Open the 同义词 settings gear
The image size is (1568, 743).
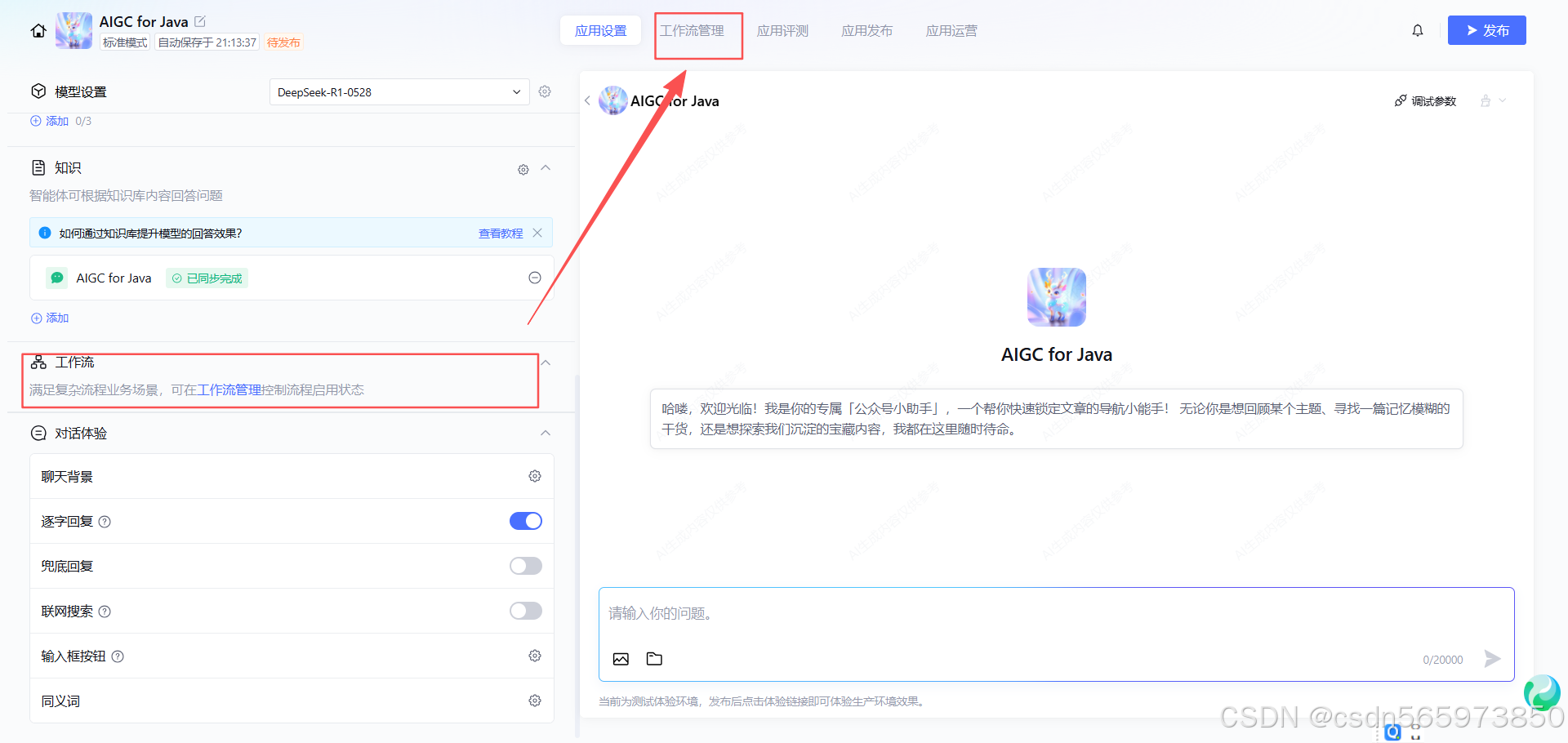[535, 701]
